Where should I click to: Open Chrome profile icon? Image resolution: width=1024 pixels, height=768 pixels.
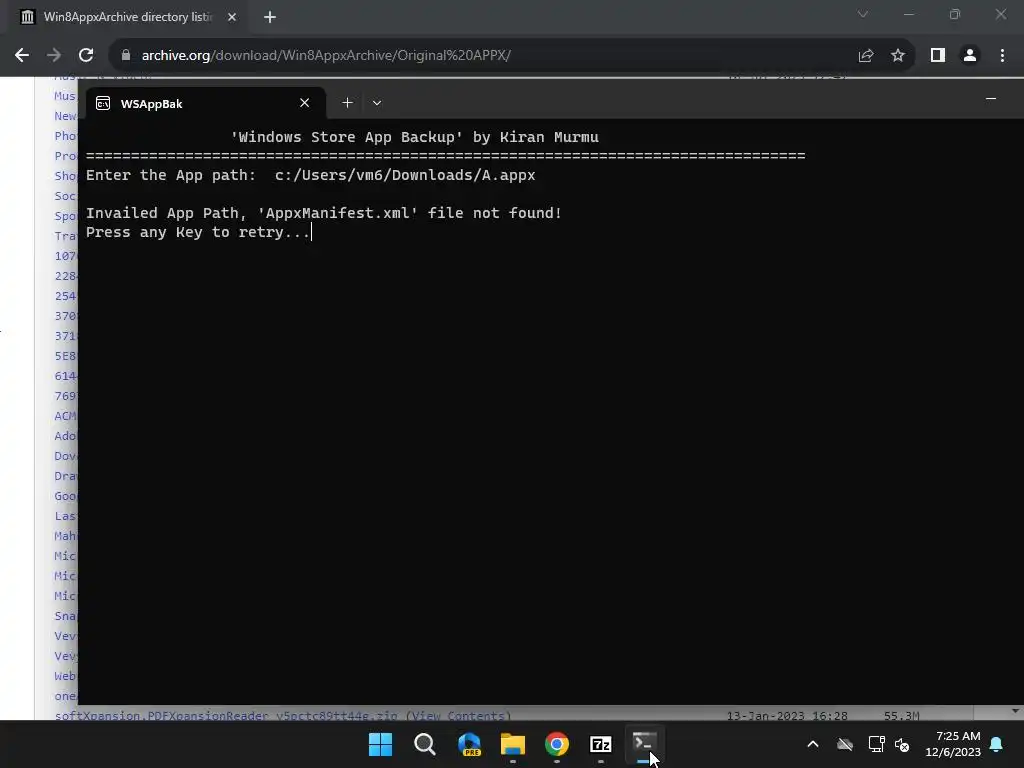(x=970, y=56)
